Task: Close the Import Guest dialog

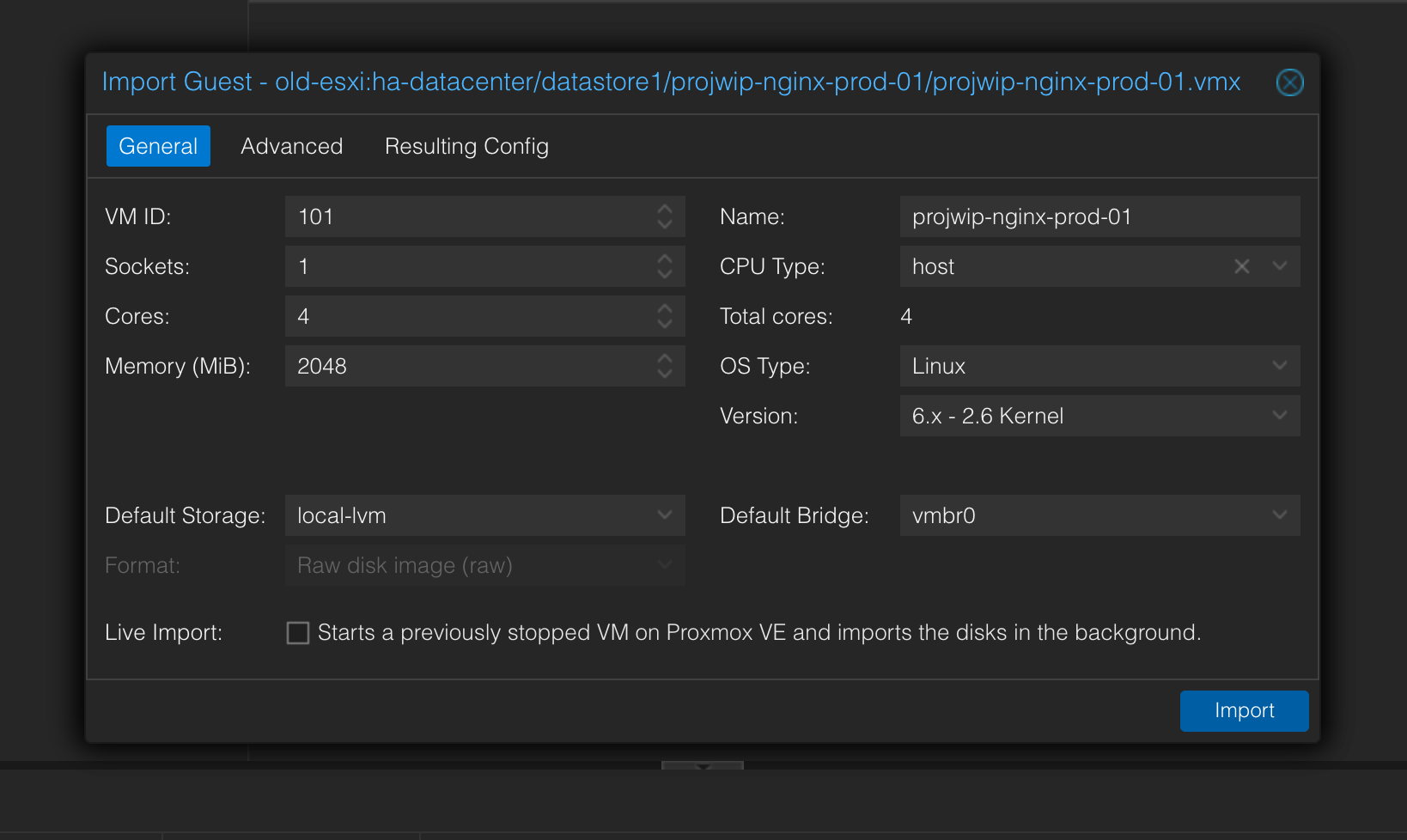Action: pos(1289,82)
